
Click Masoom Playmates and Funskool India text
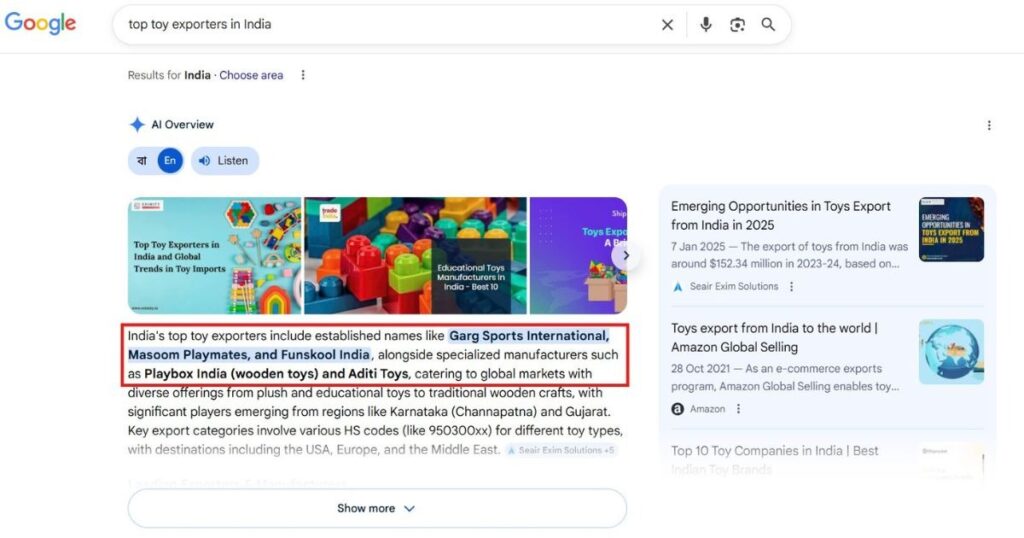tap(249, 355)
